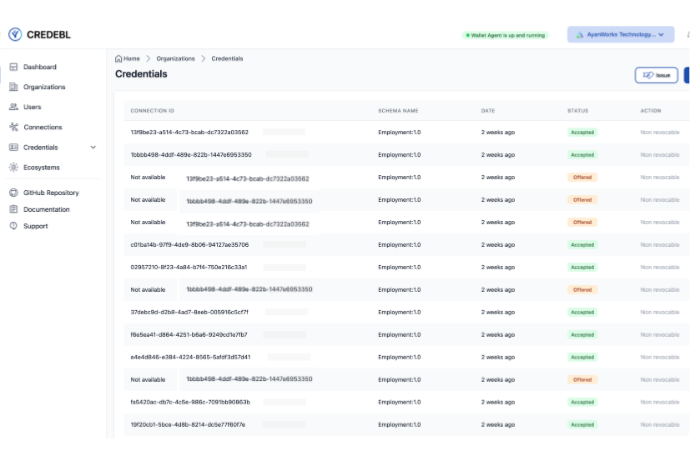Open the Dashboard sidebar icon
Screen dimensions: 690x460
coord(14,67)
